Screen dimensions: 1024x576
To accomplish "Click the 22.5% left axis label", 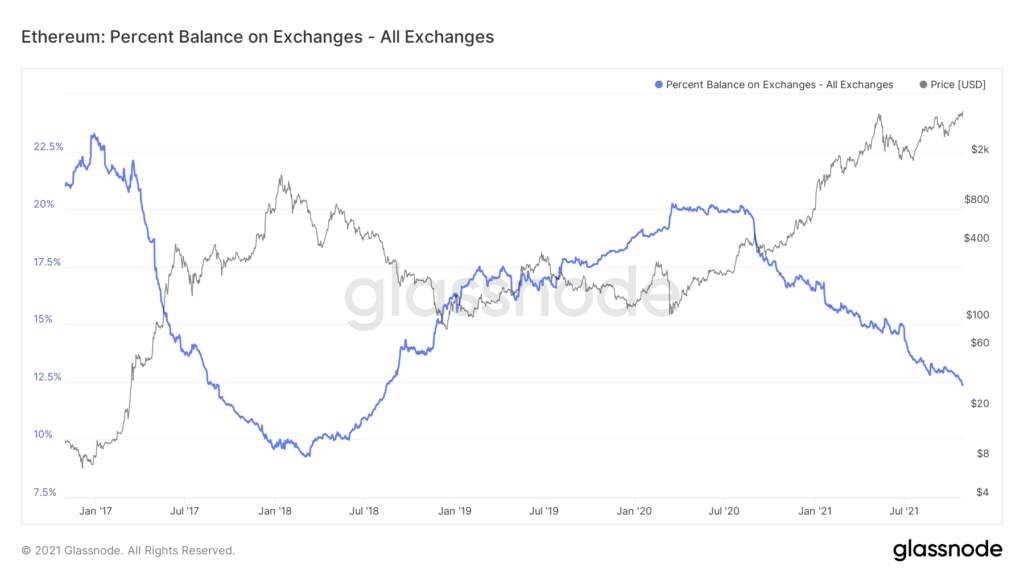I will tap(48, 147).
